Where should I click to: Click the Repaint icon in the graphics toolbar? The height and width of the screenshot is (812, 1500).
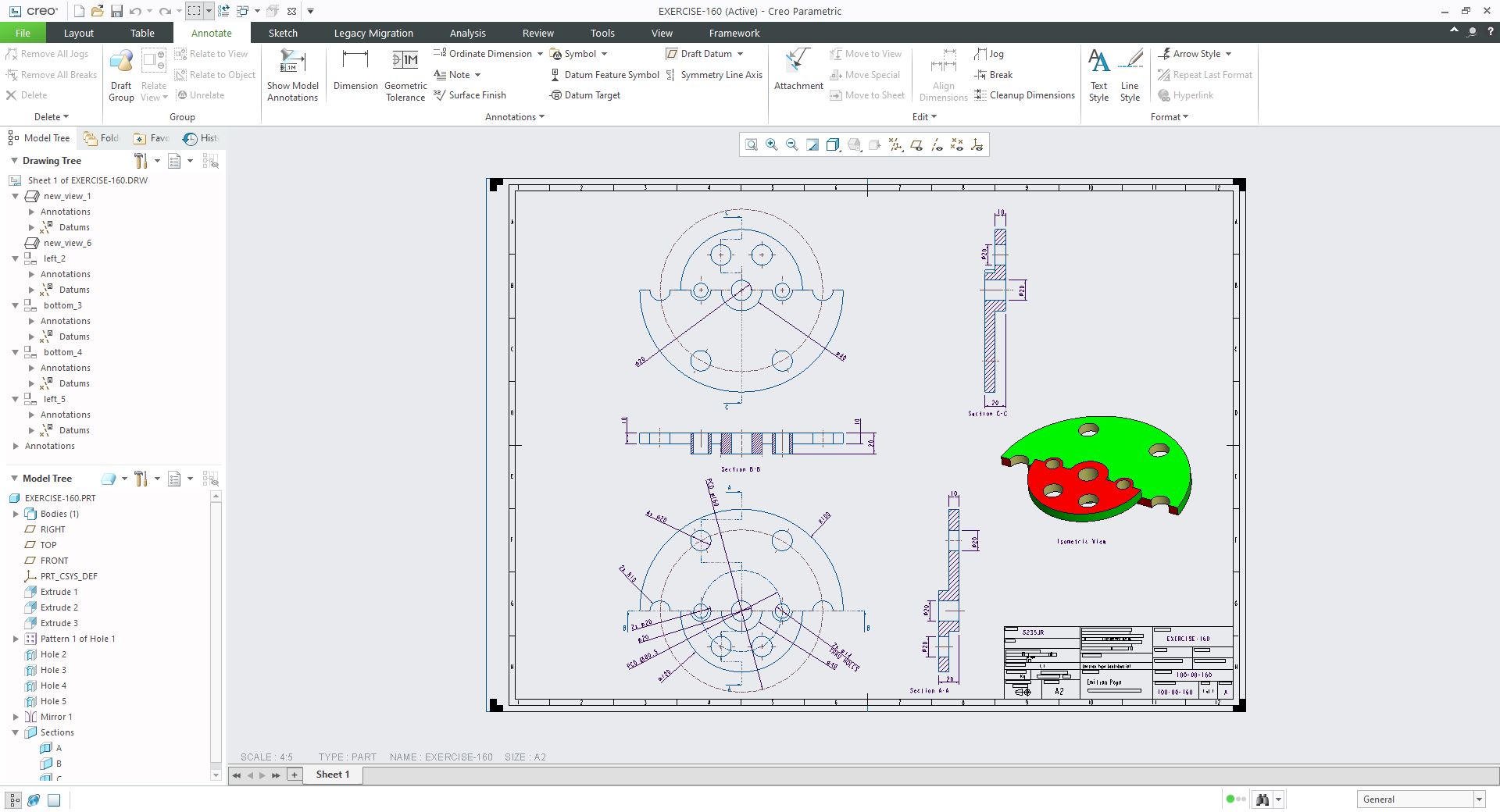[x=812, y=145]
